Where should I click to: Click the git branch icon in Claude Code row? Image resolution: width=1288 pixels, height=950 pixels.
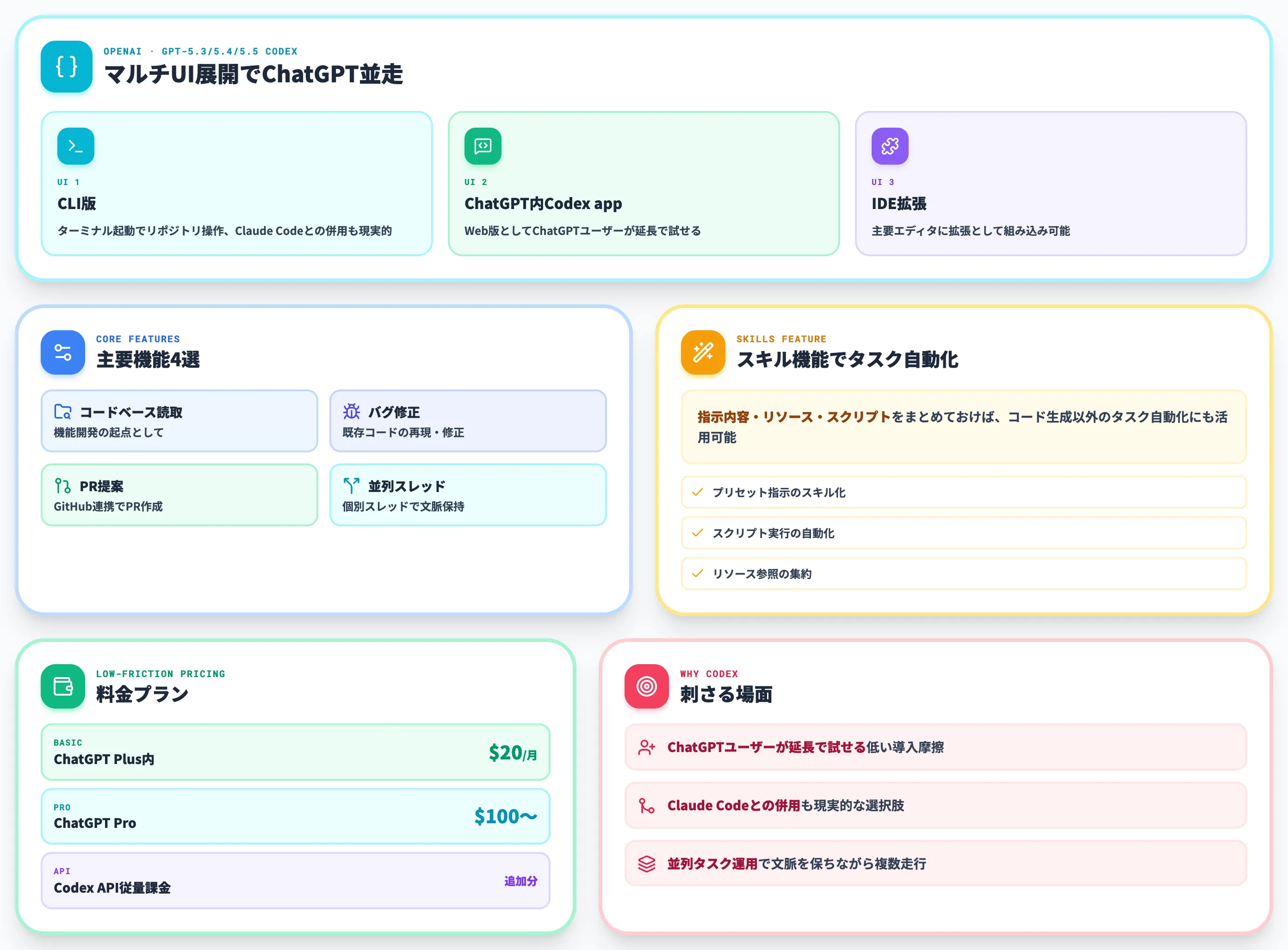[647, 806]
